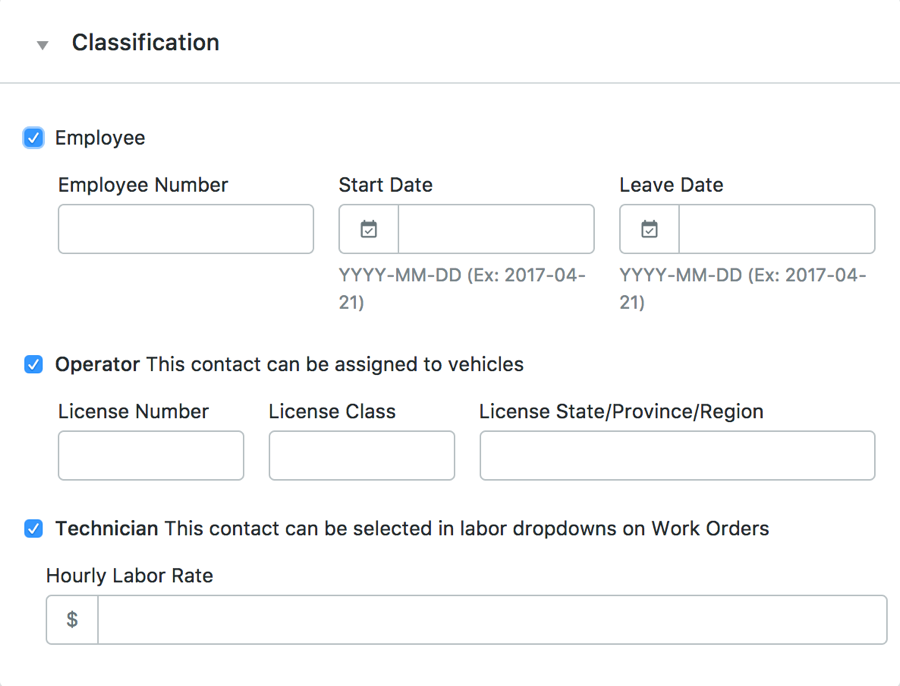Click the Hourly Labor Rate label
900x686 pixels.
(129, 576)
